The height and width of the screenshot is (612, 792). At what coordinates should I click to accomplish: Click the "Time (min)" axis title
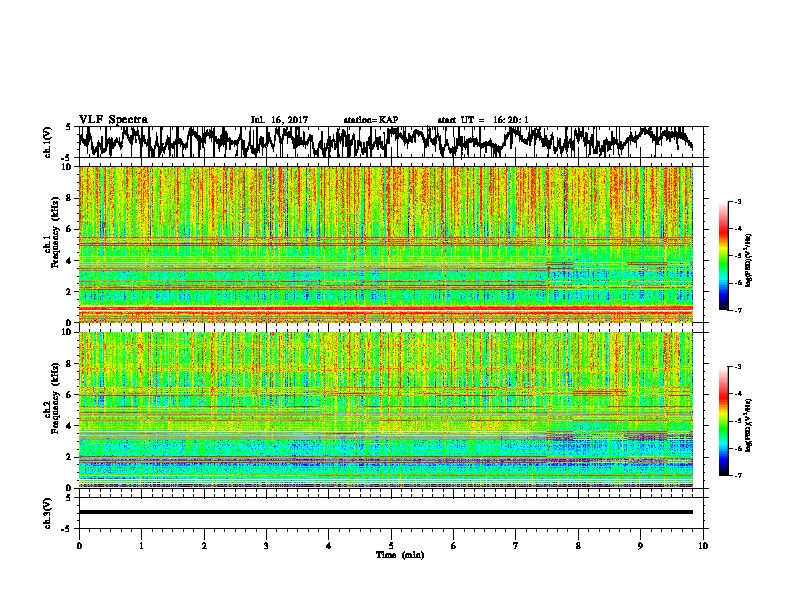click(x=400, y=555)
